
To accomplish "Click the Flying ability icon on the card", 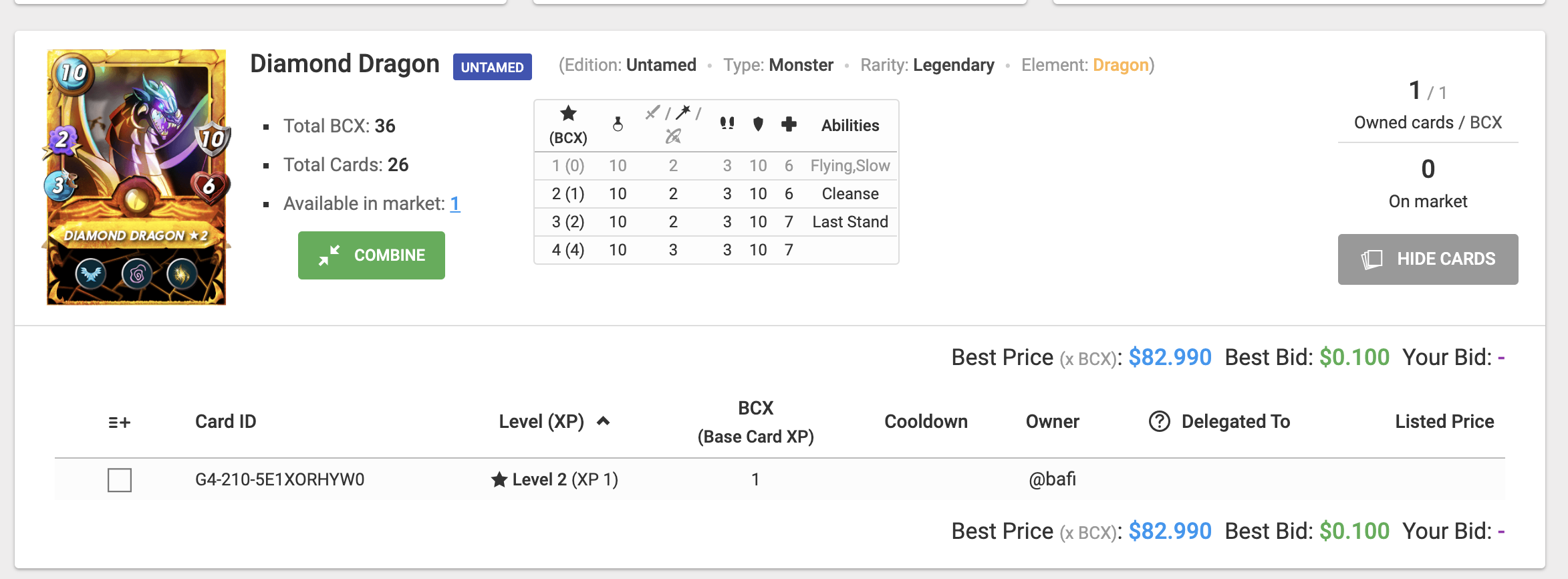I will (x=91, y=273).
